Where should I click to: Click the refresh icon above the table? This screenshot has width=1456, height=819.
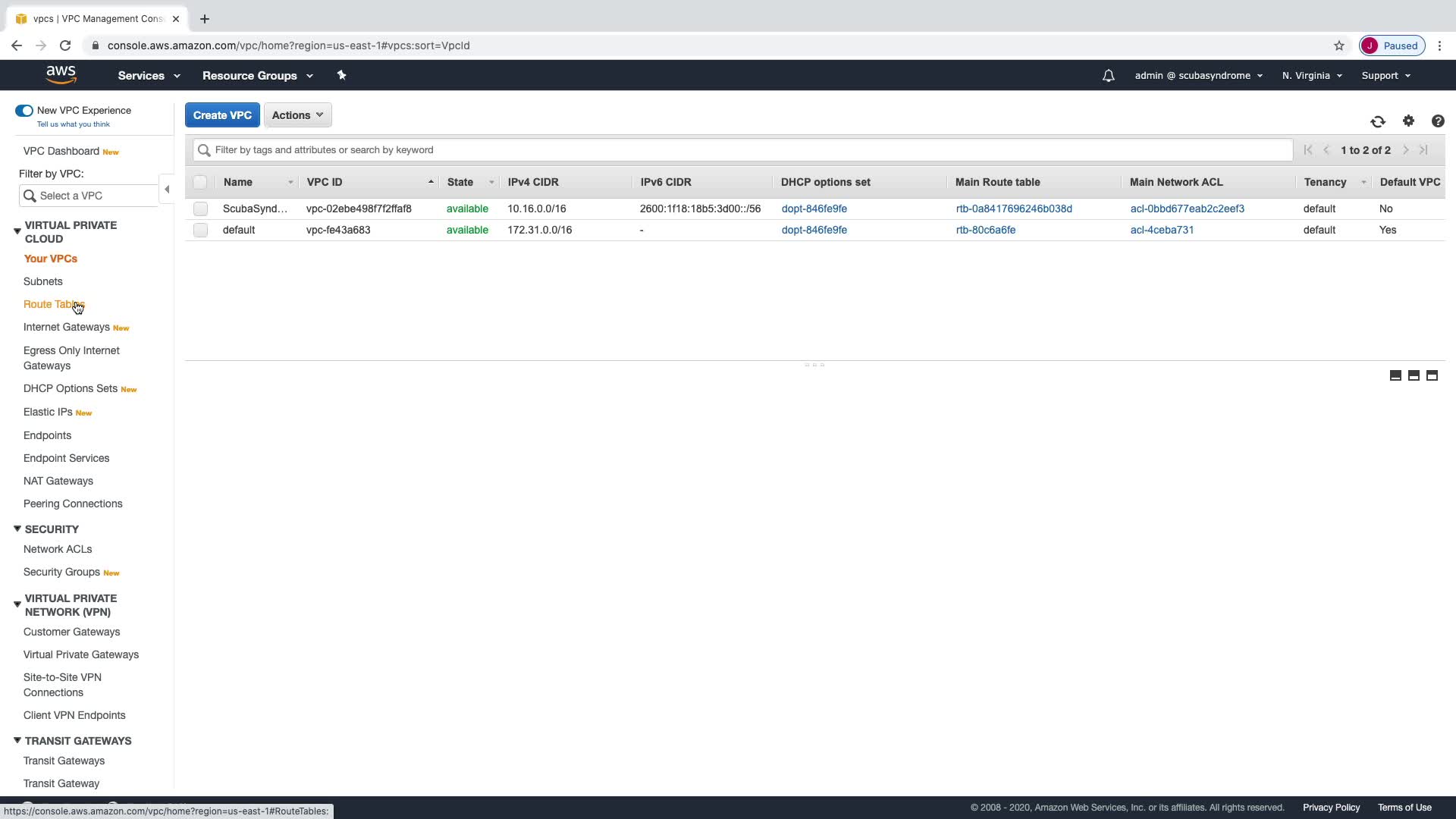pos(1378,121)
